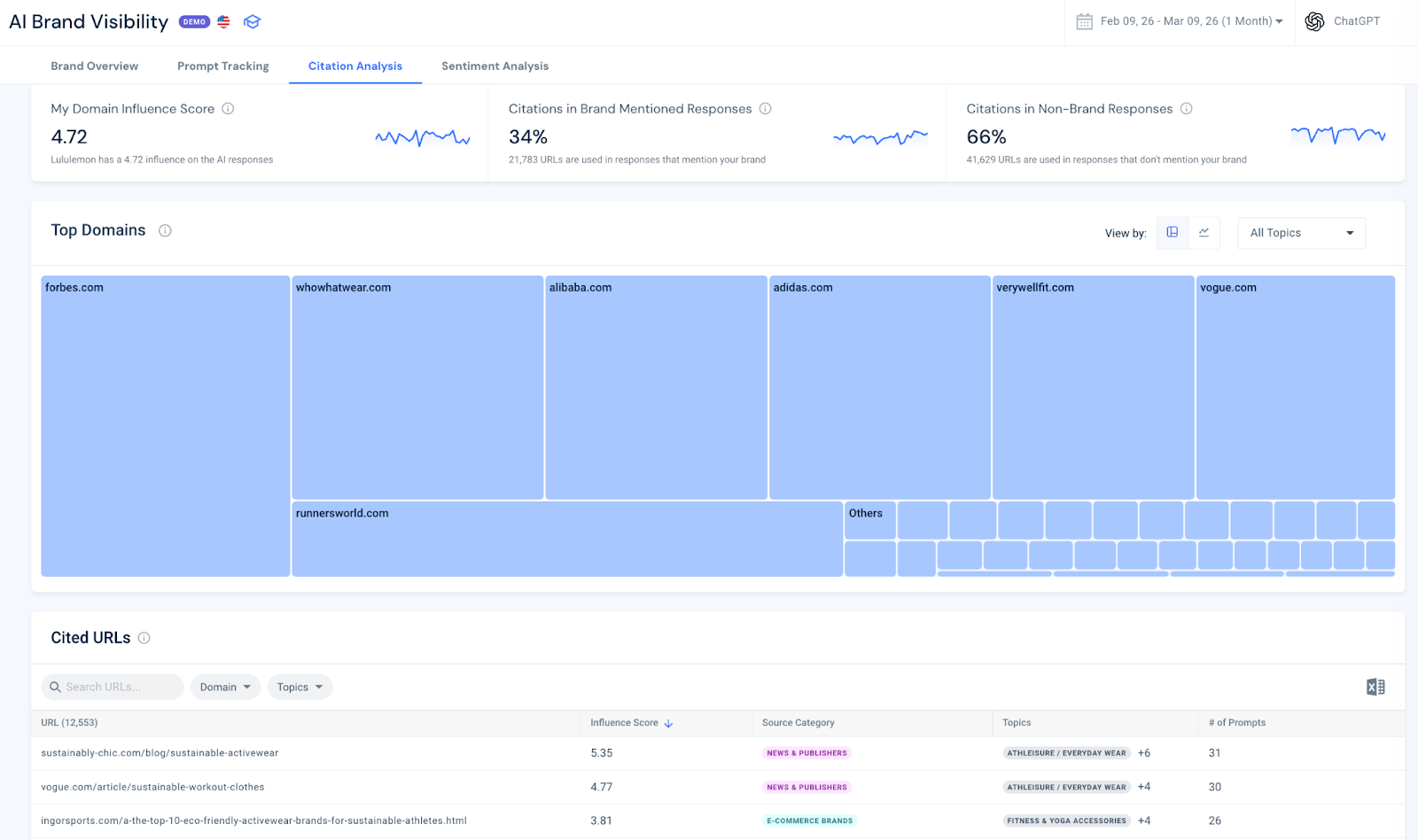Click the 66% citations sparkline chart
Viewport: 1418px width, 840px height.
[1338, 135]
